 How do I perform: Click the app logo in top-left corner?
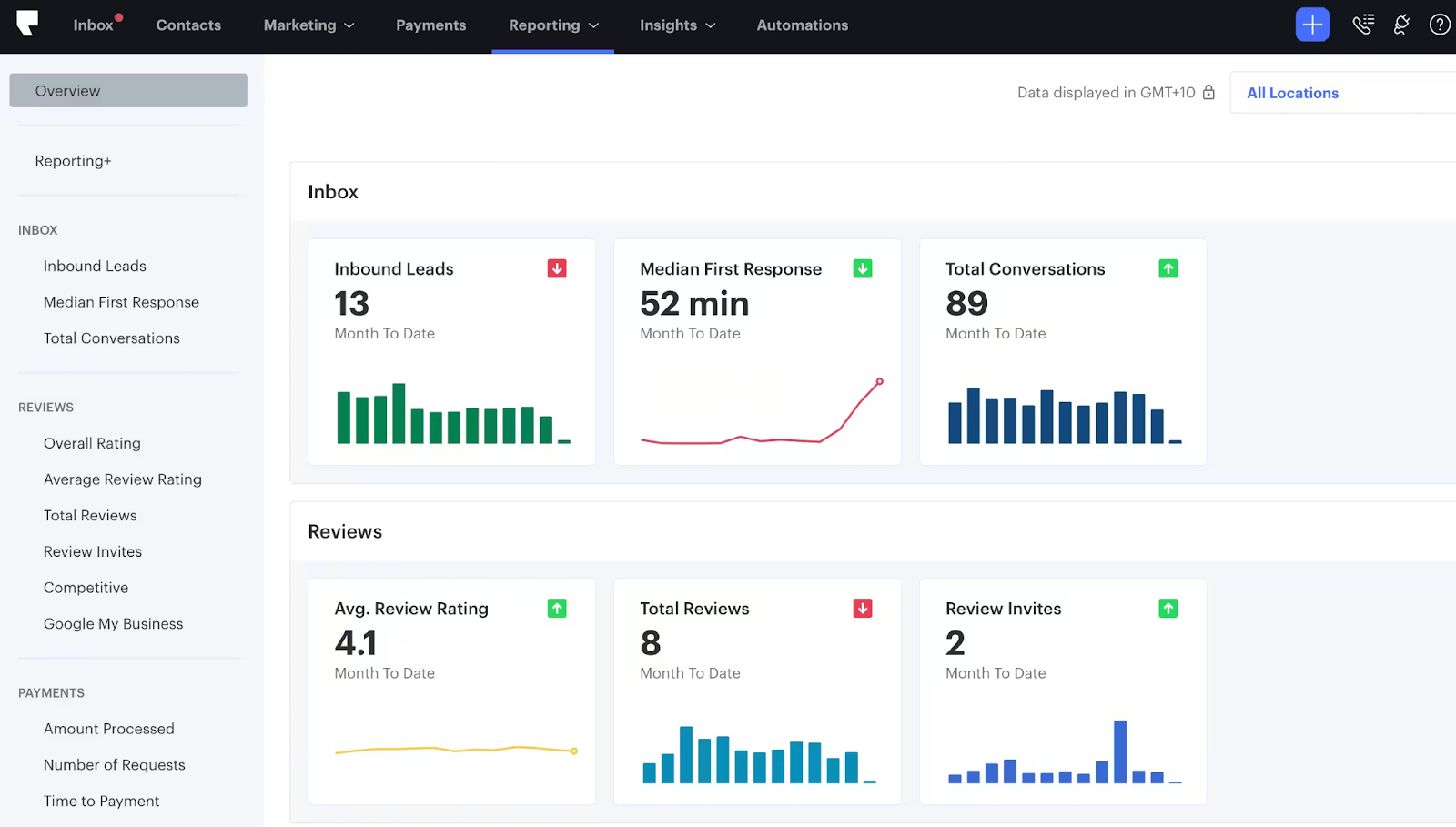[x=27, y=23]
